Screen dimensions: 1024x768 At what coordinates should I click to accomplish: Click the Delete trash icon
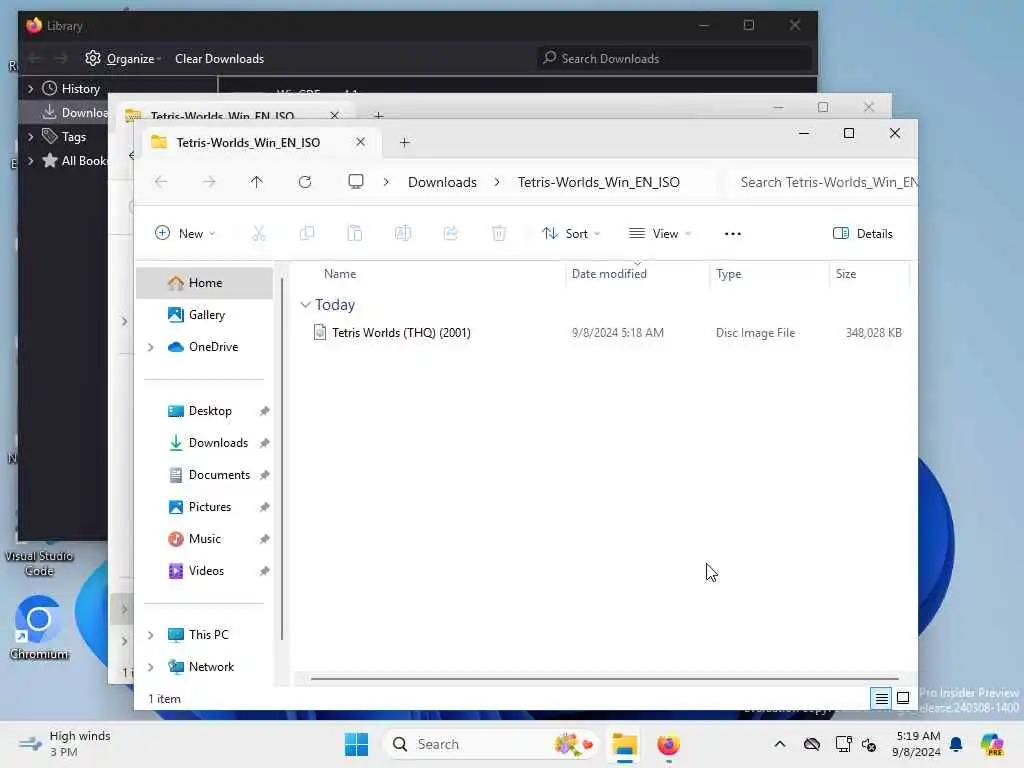499,233
